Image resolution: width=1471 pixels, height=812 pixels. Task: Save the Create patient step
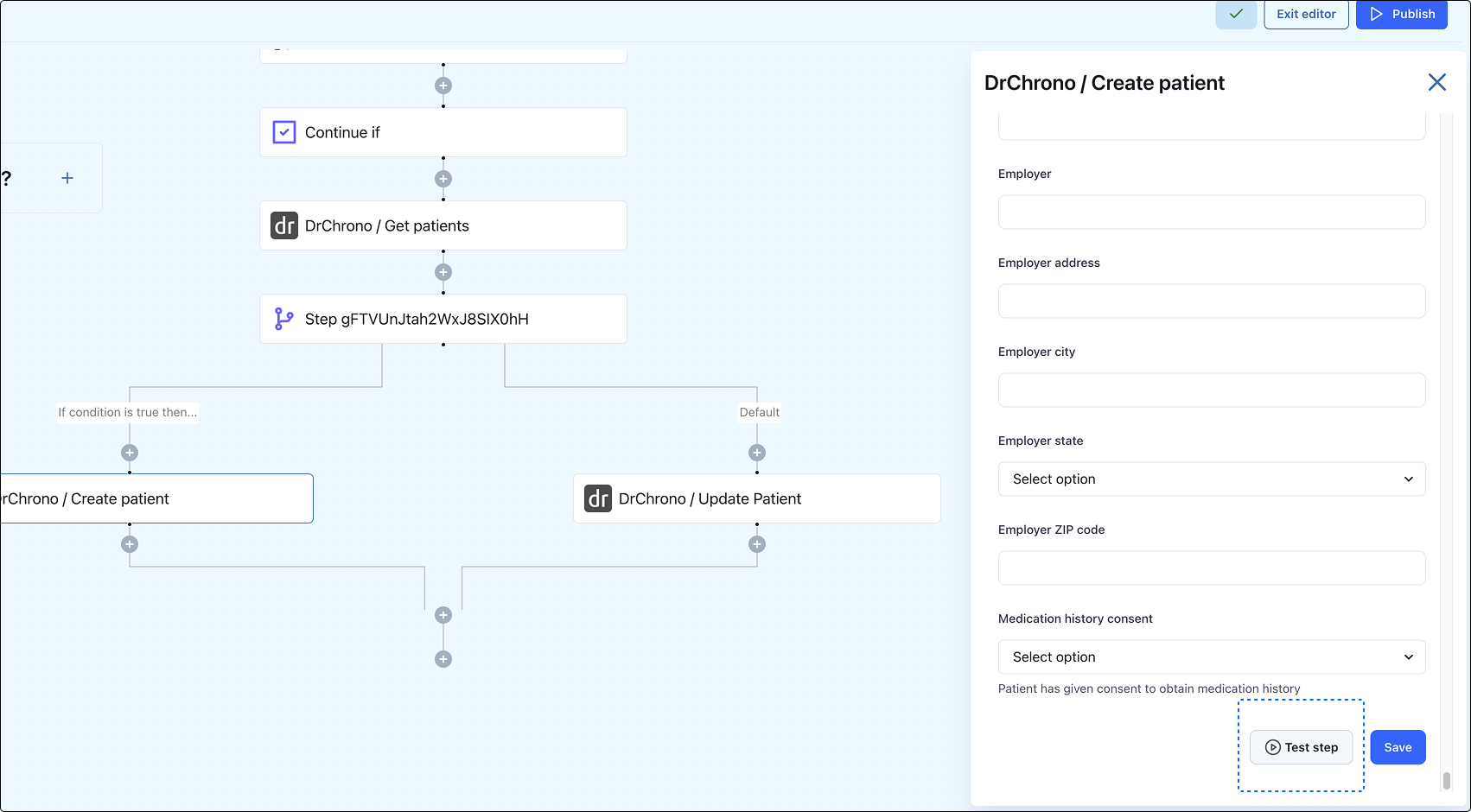(1398, 747)
